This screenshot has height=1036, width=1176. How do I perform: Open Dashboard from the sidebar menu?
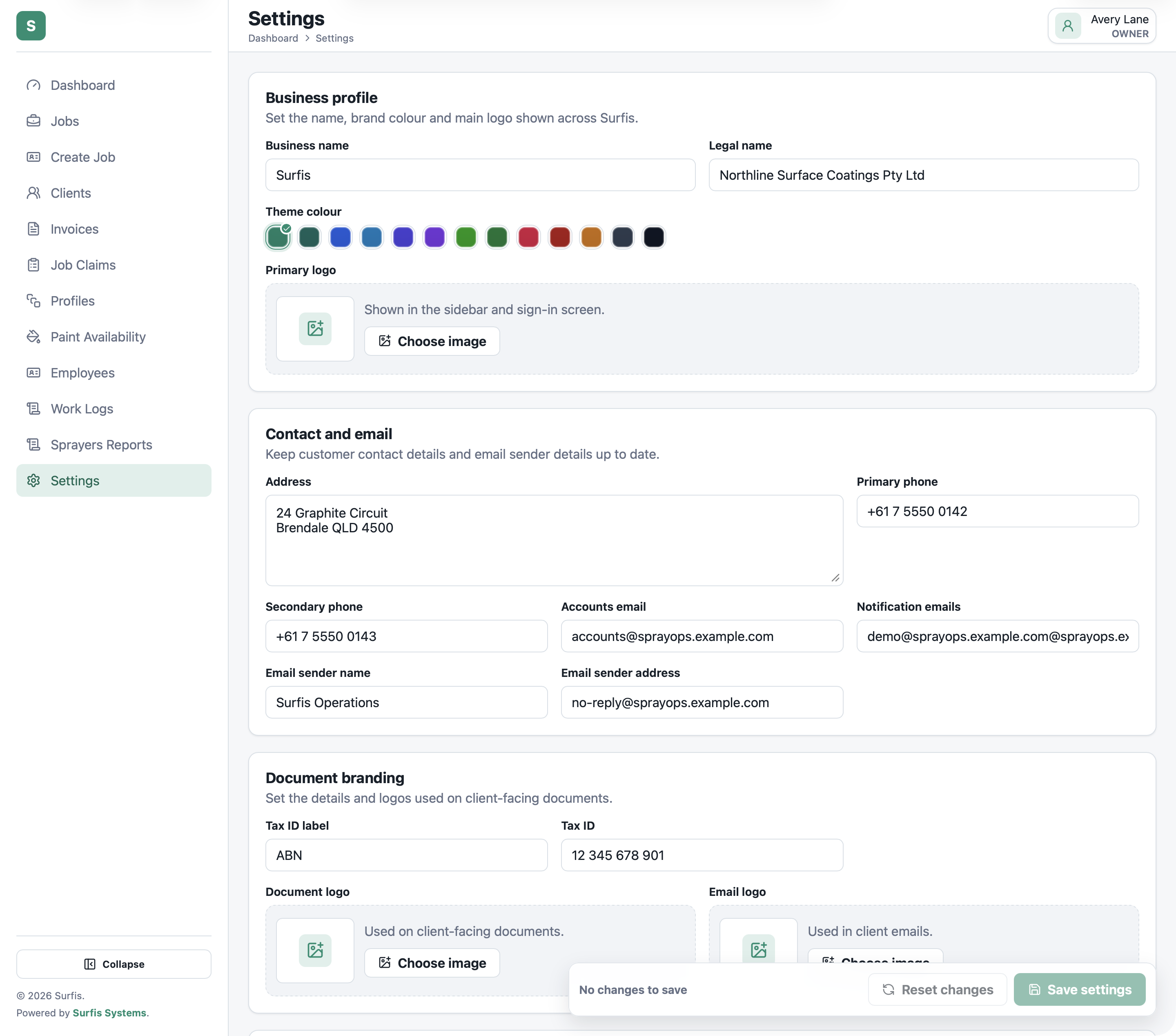click(114, 85)
